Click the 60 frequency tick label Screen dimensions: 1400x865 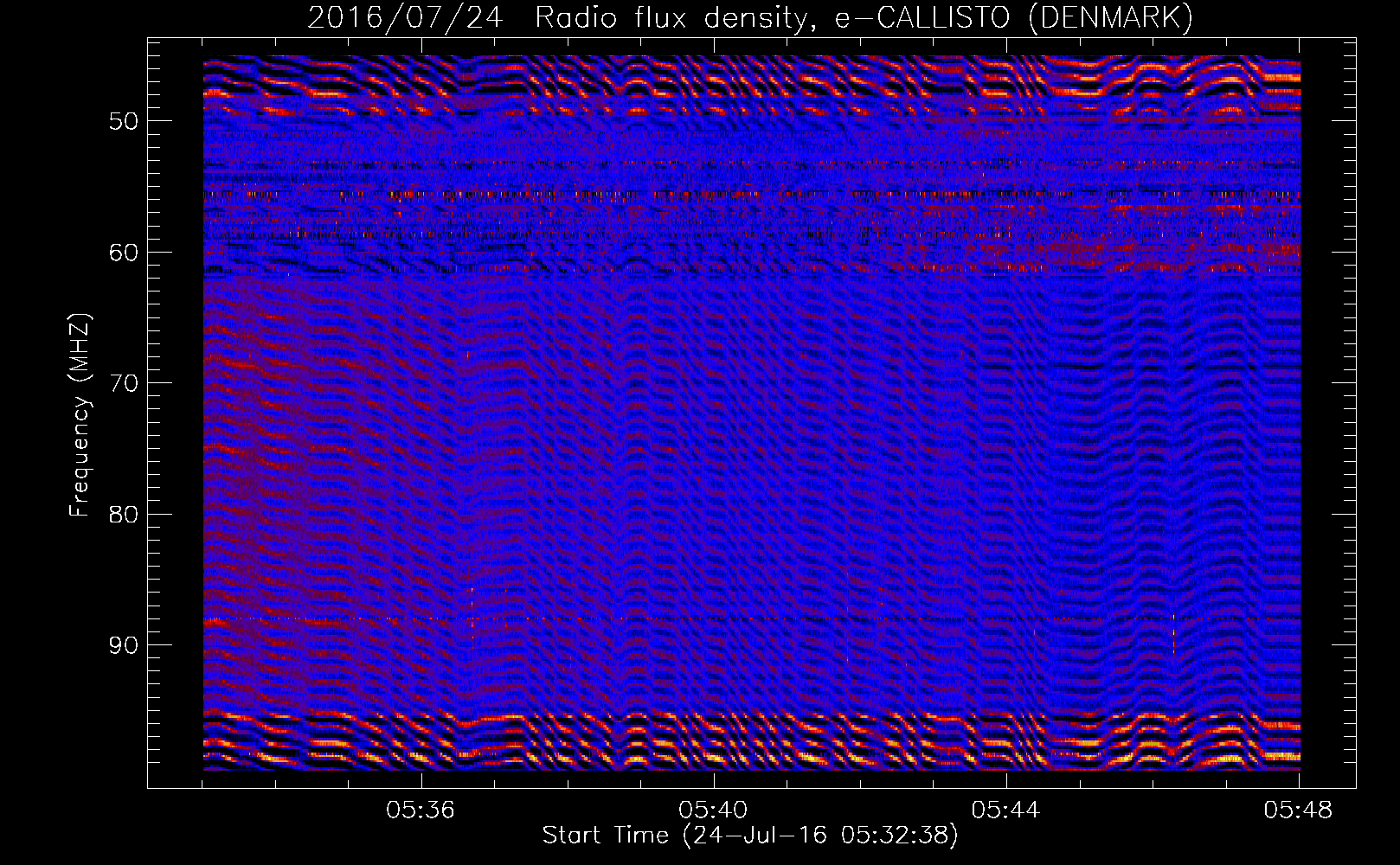[123, 253]
